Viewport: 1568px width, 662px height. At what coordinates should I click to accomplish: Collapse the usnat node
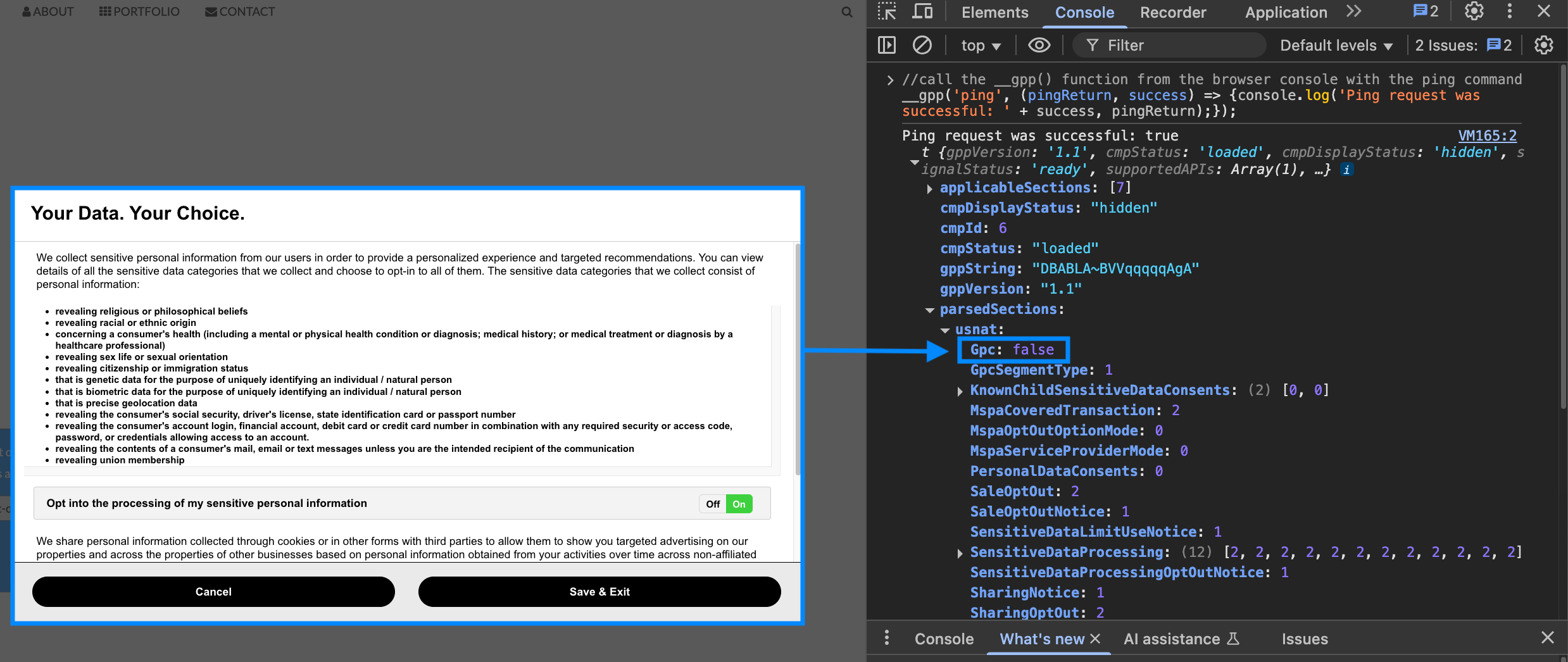tap(945, 330)
